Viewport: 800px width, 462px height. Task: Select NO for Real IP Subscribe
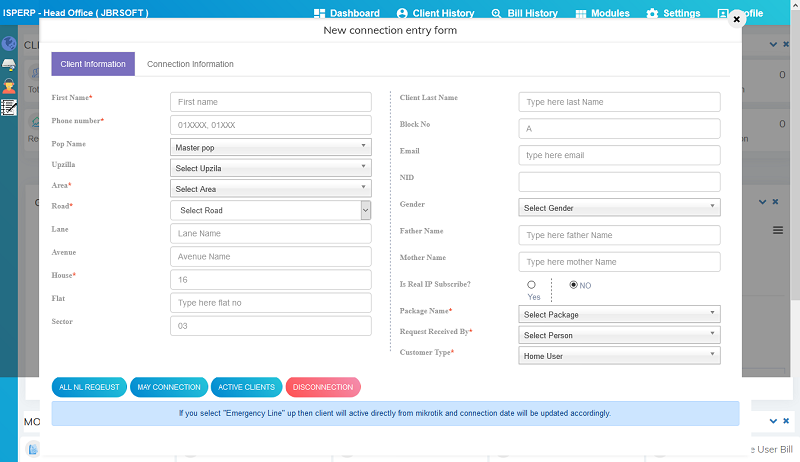[573, 285]
